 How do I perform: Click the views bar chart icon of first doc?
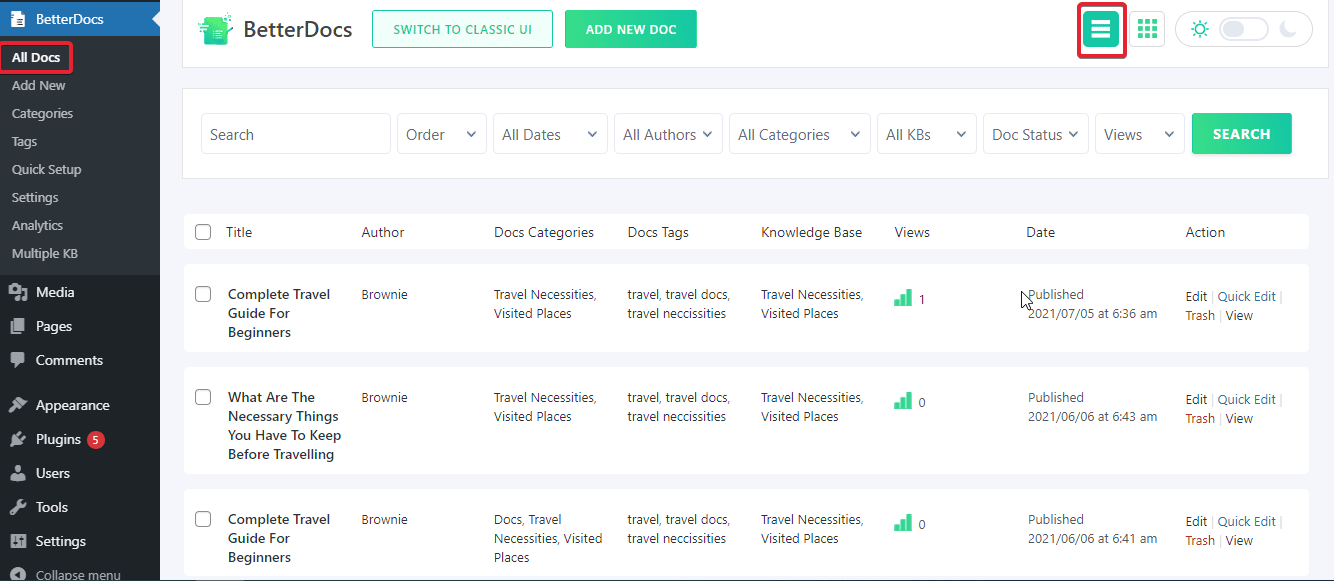pos(903,298)
